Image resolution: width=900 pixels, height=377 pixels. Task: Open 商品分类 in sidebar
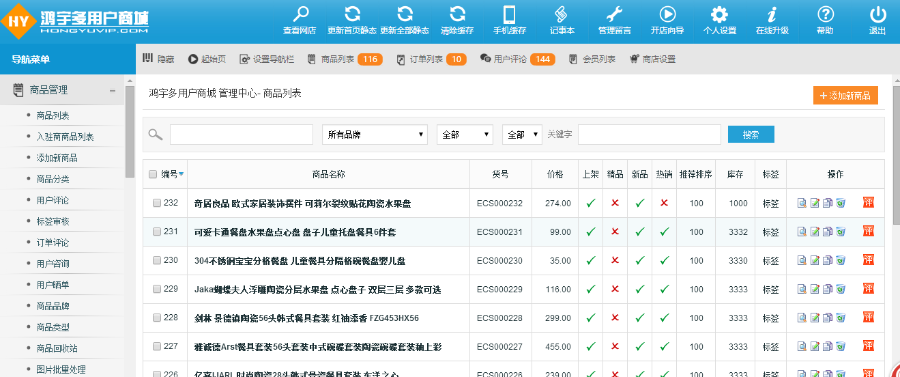(53, 179)
